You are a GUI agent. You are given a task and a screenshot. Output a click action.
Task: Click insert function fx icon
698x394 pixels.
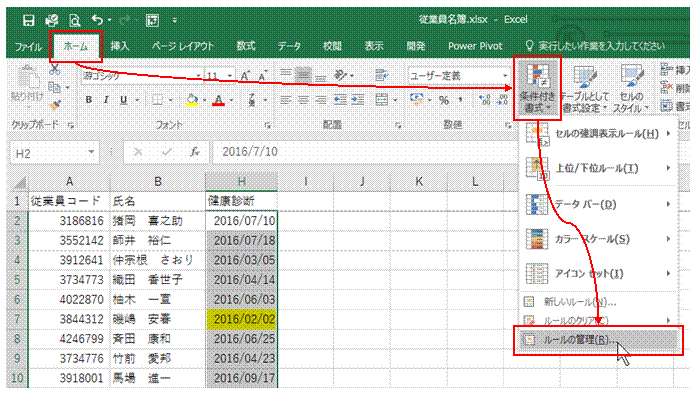coord(195,152)
